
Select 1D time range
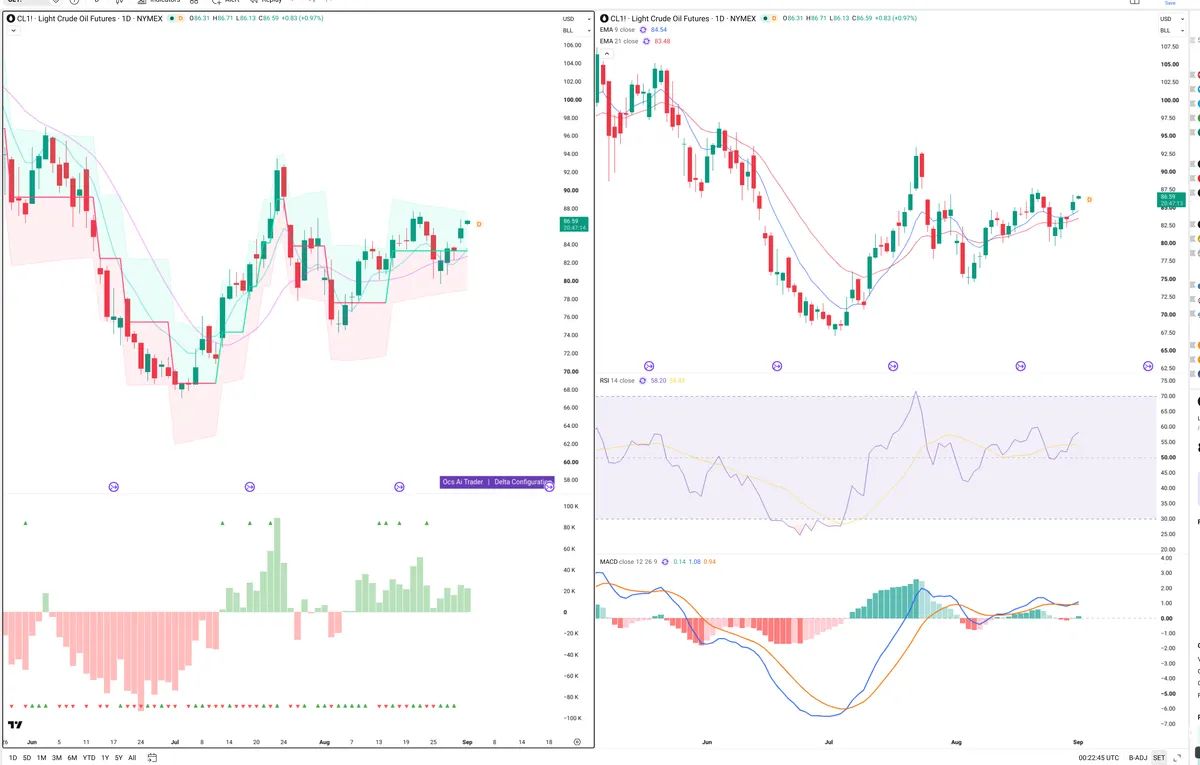(x=11, y=758)
